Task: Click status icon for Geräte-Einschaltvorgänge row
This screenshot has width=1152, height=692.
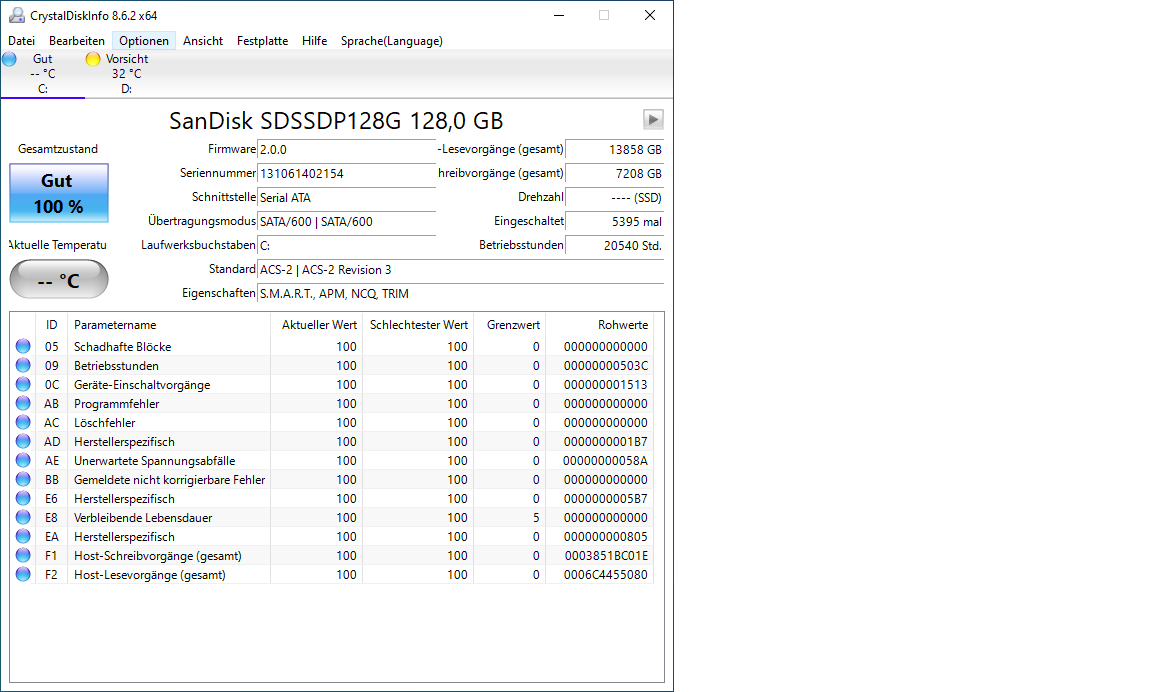Action: [24, 384]
